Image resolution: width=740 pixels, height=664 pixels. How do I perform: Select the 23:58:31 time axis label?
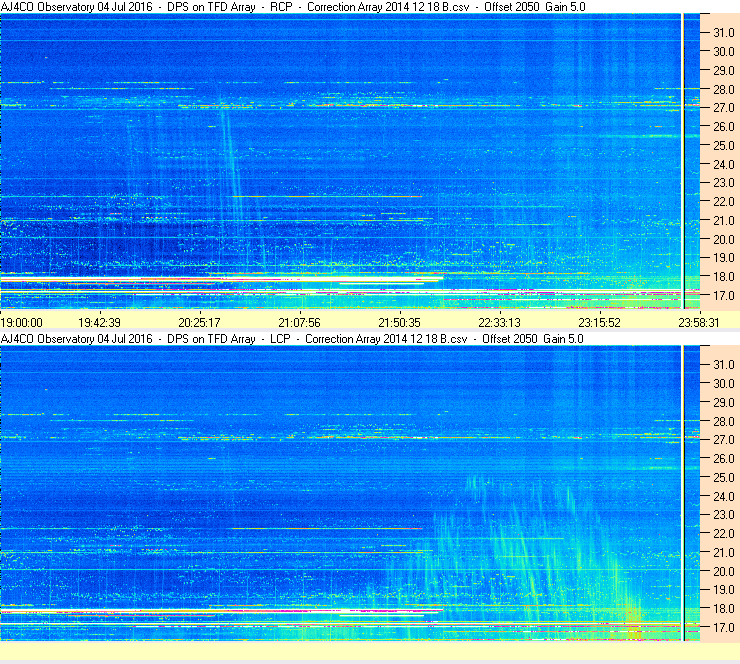699,323
